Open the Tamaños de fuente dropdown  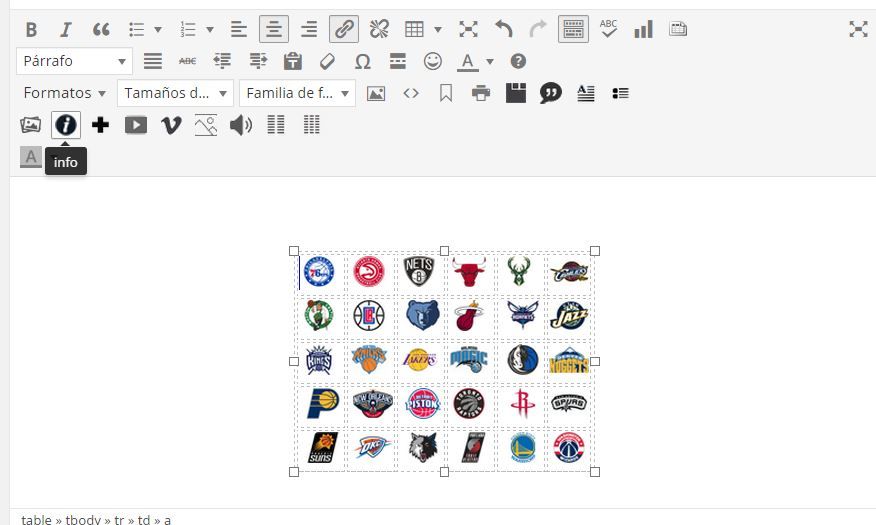click(x=175, y=93)
